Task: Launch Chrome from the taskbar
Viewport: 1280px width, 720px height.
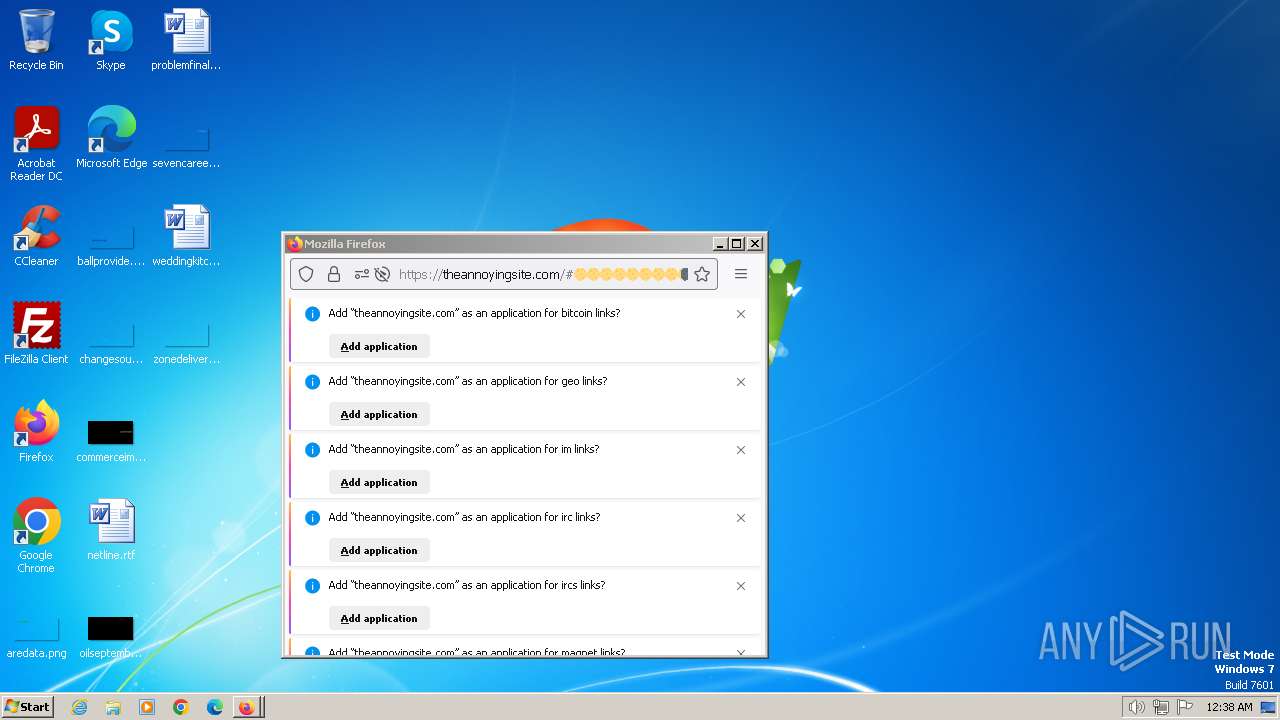Action: [x=181, y=707]
